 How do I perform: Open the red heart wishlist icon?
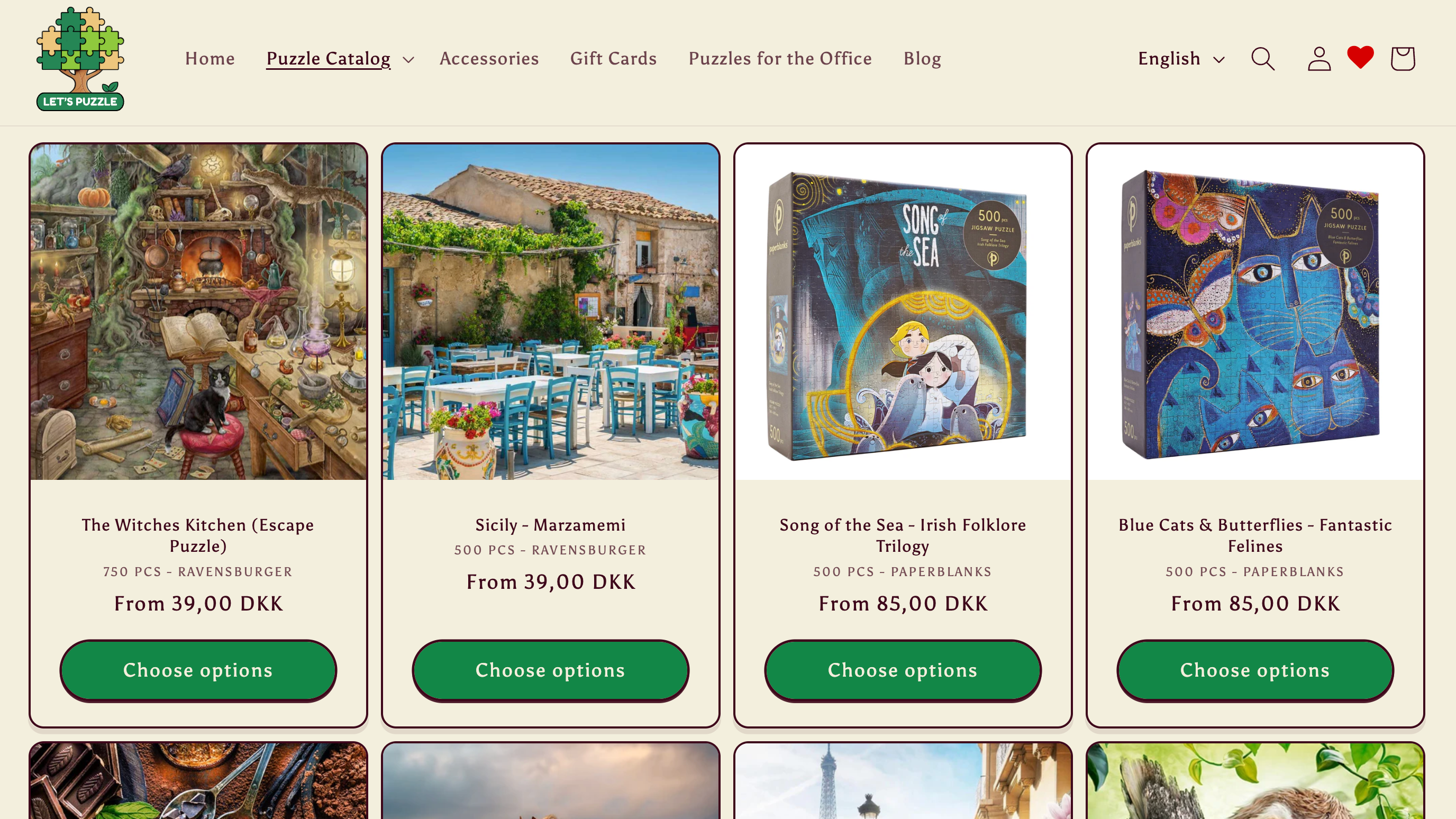click(1360, 57)
